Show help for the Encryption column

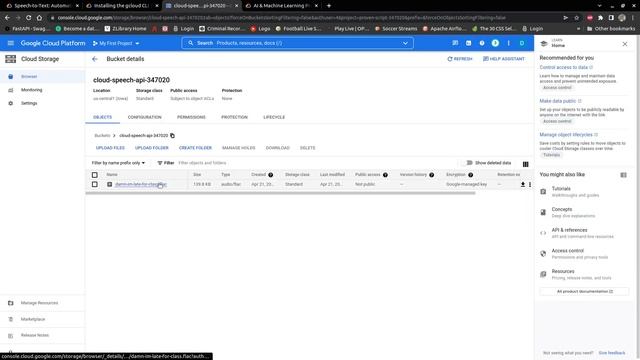(x=471, y=175)
